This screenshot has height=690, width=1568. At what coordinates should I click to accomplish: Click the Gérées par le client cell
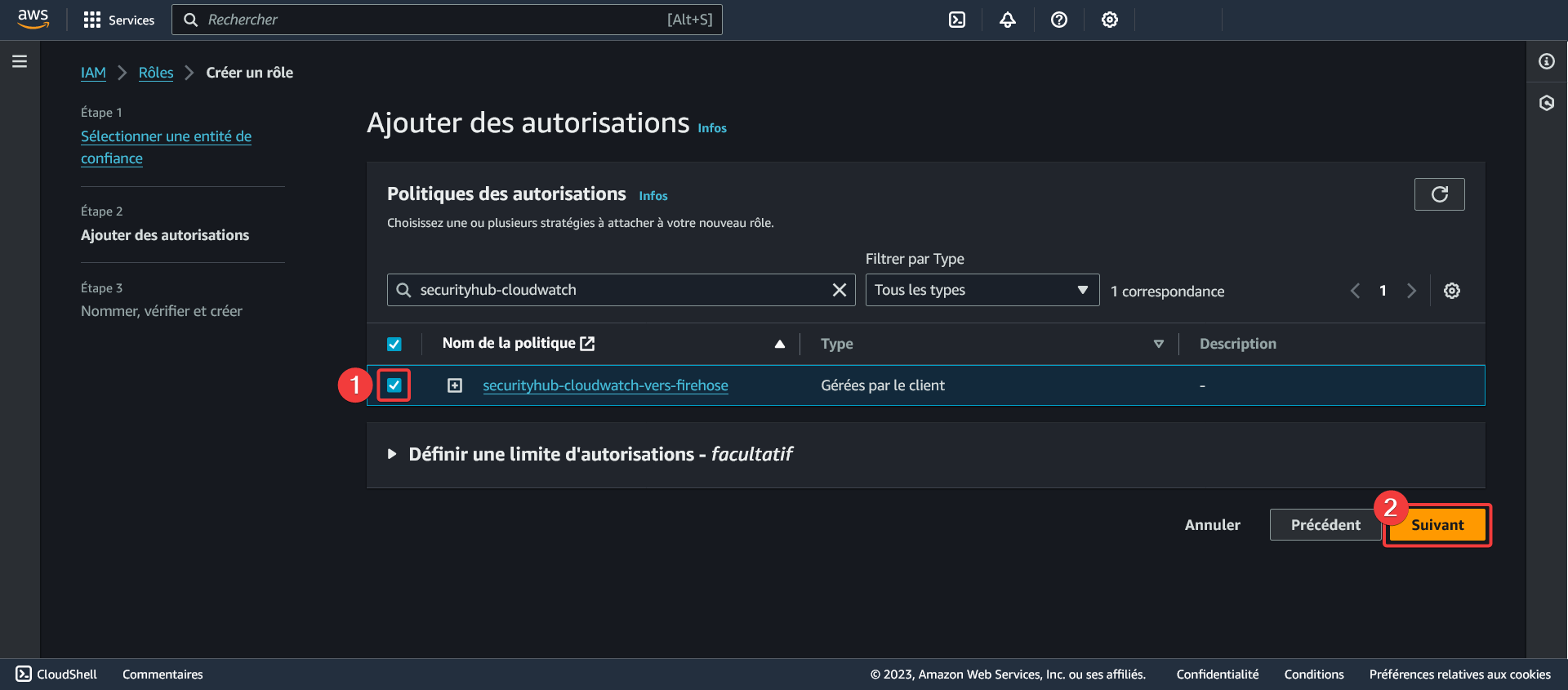tap(883, 385)
